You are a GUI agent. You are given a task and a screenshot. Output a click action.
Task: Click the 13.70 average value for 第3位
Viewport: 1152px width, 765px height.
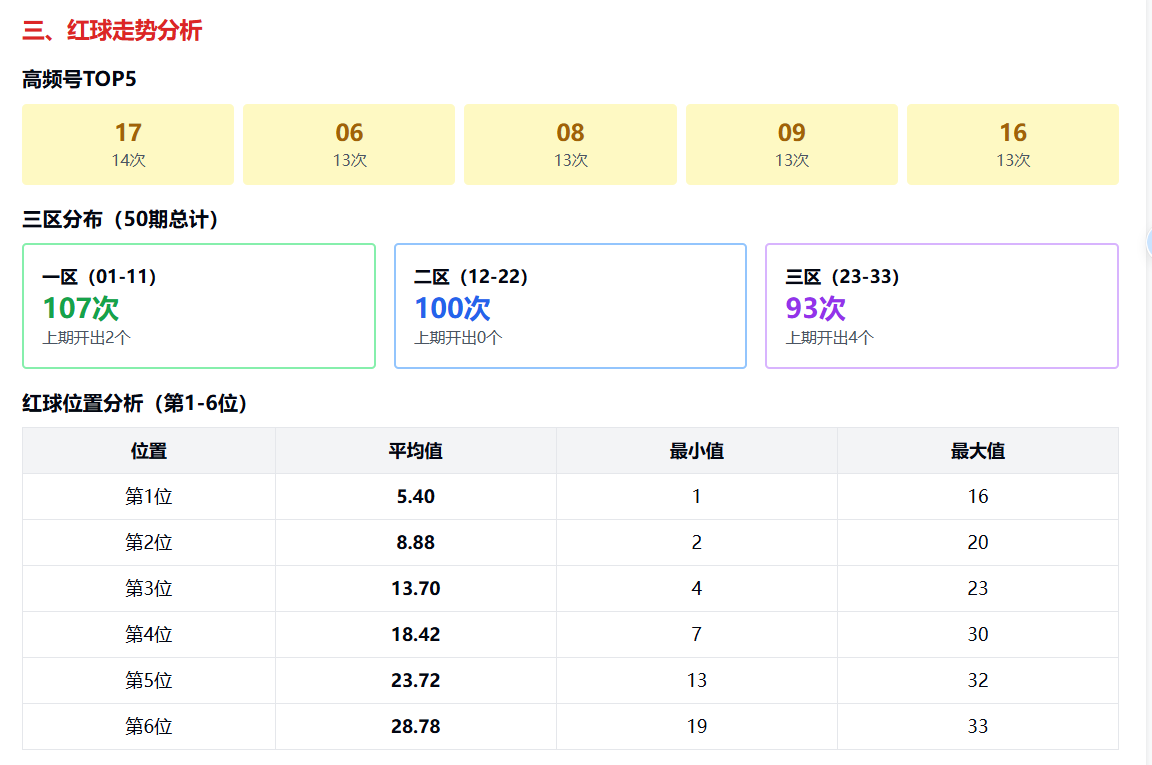tap(416, 589)
